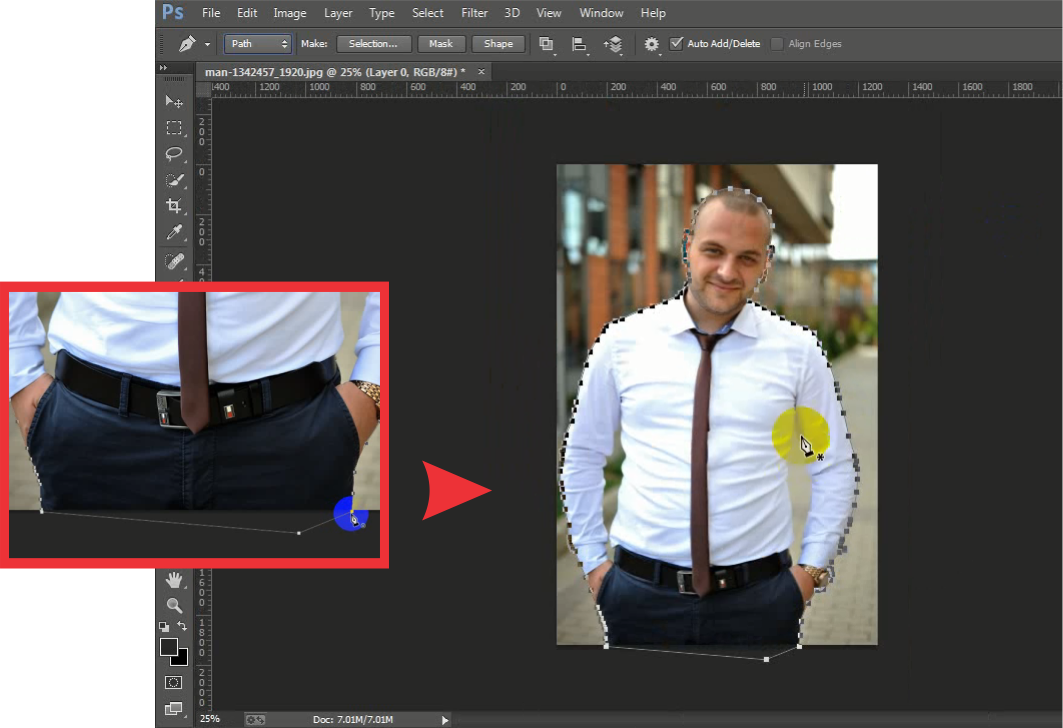The width and height of the screenshot is (1063, 728).
Task: Open the path operations gear menu
Action: point(651,43)
